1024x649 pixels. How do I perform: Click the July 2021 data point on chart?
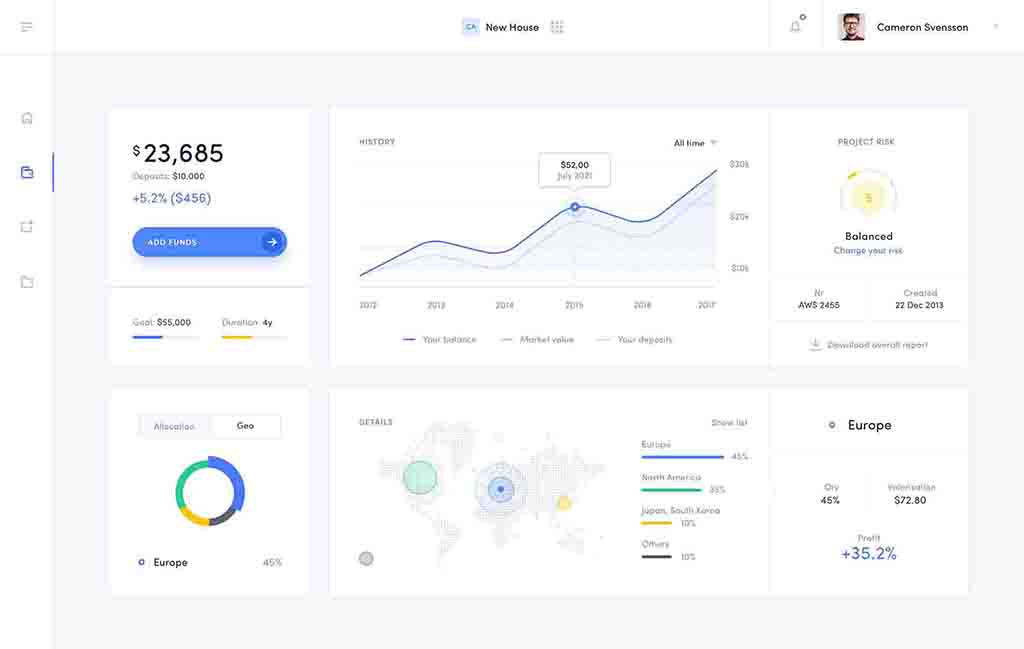[x=575, y=207]
